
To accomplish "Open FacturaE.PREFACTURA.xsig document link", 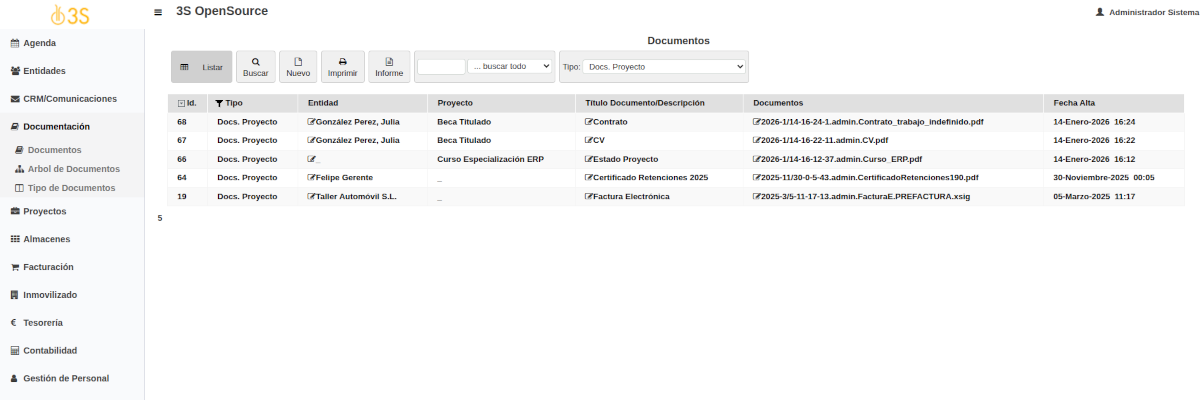I will [865, 197].
